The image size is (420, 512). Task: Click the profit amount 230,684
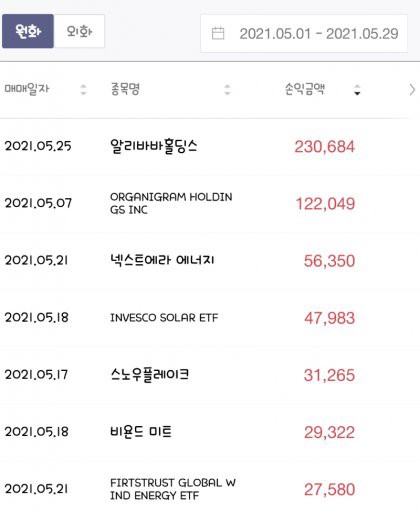(324, 147)
